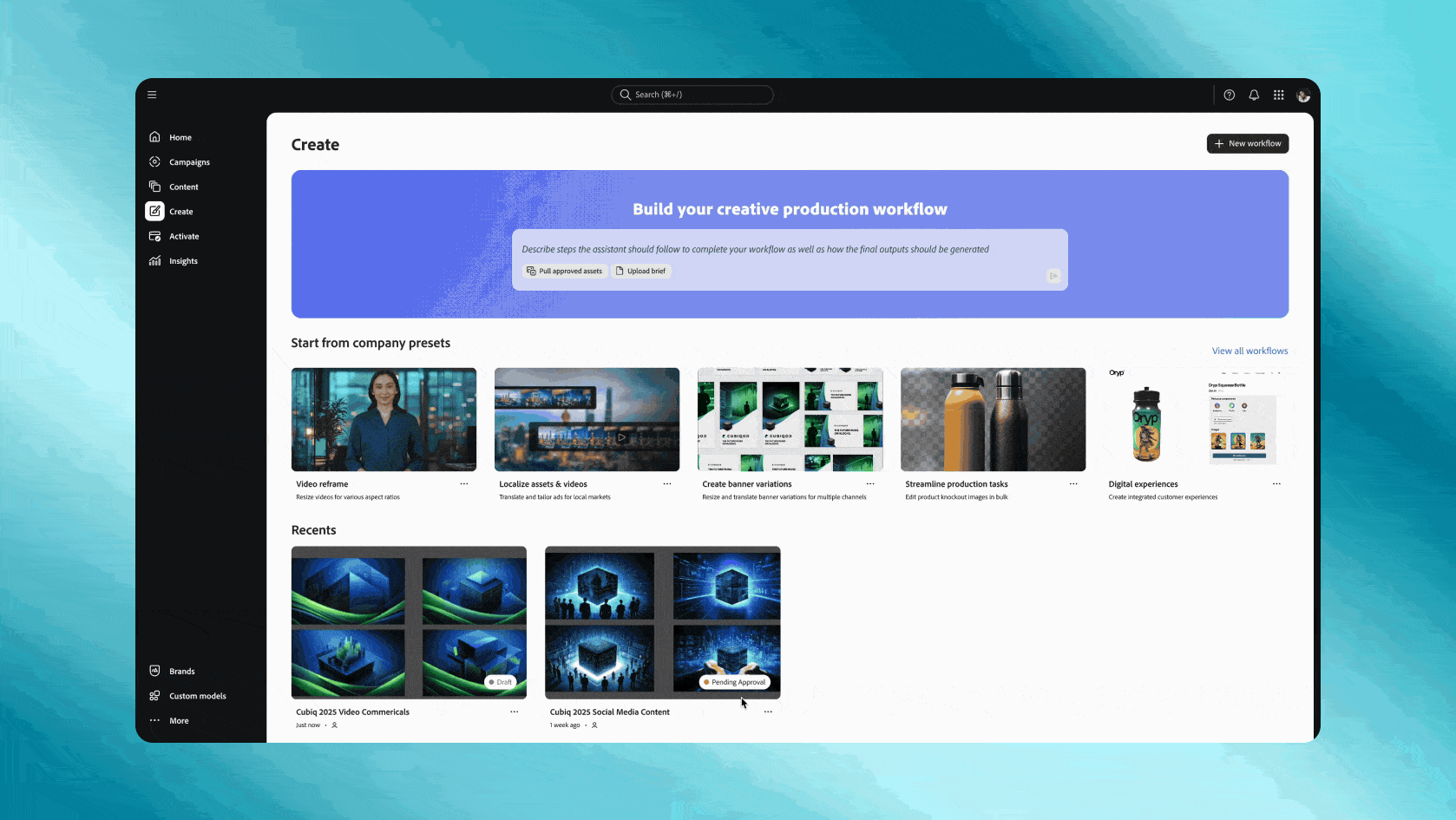Open the Brands sidebar item
Screen dimensions: 1456x820
coord(181,671)
